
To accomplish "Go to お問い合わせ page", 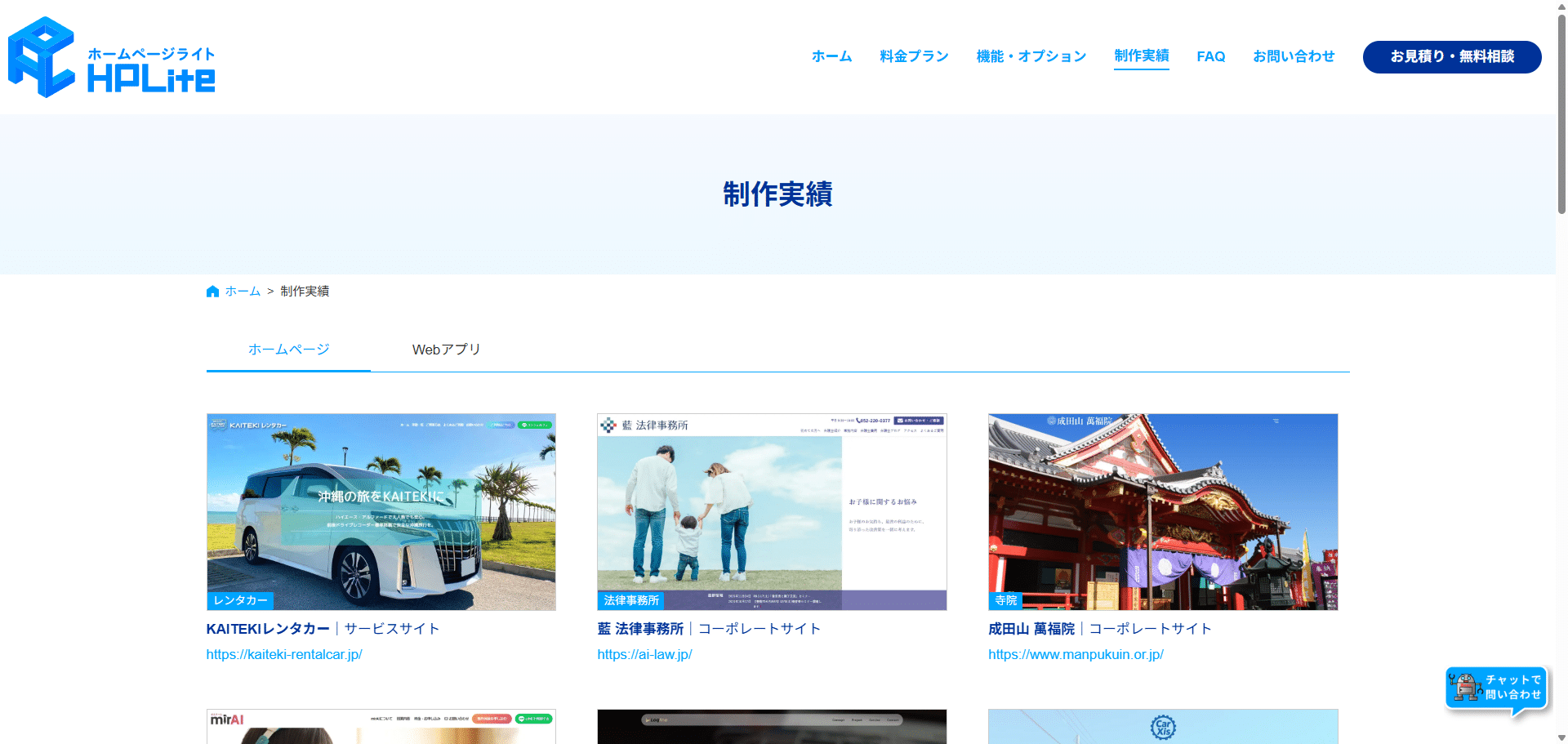I will tap(1294, 56).
